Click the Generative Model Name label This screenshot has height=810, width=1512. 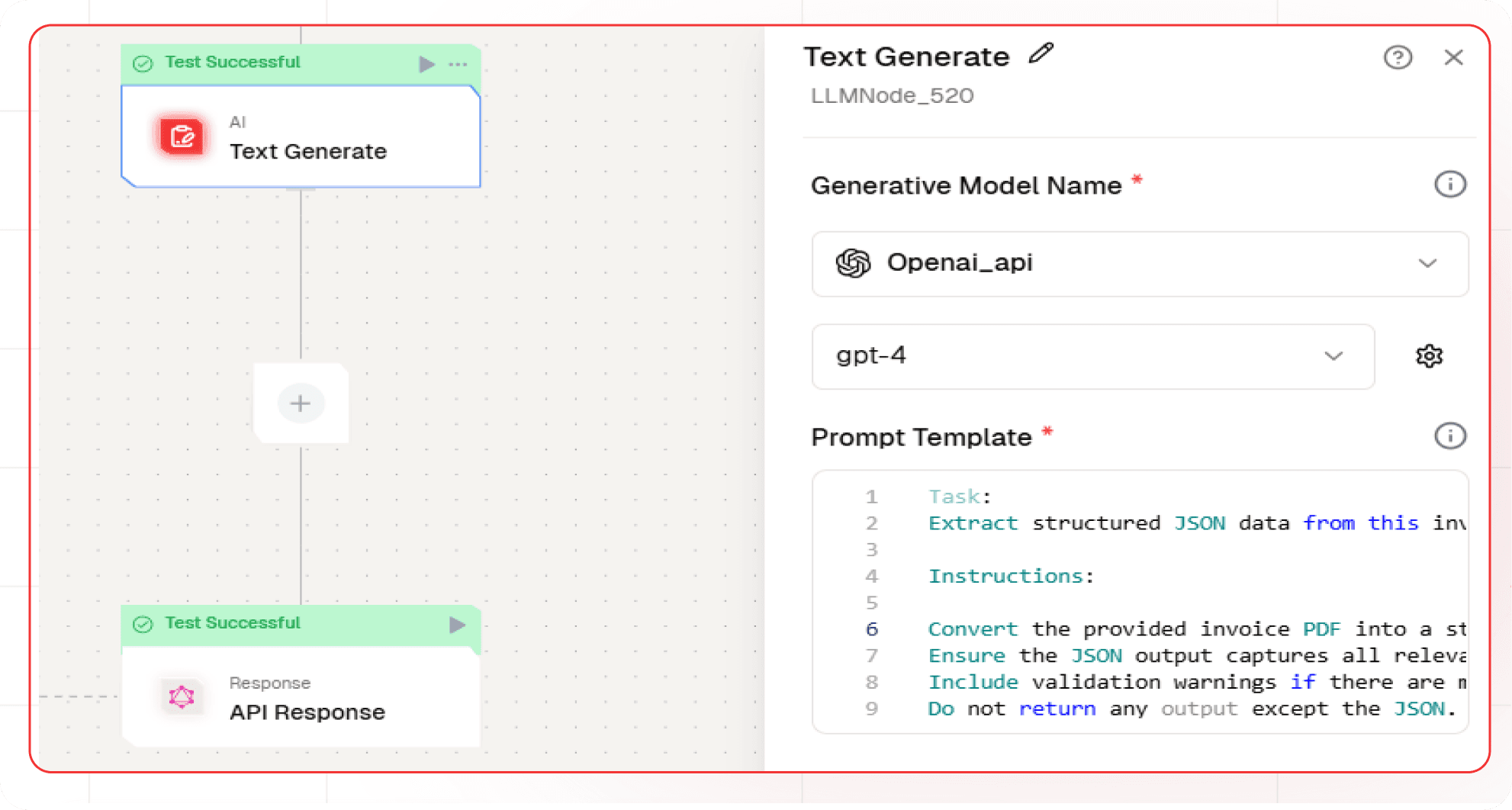click(x=966, y=185)
